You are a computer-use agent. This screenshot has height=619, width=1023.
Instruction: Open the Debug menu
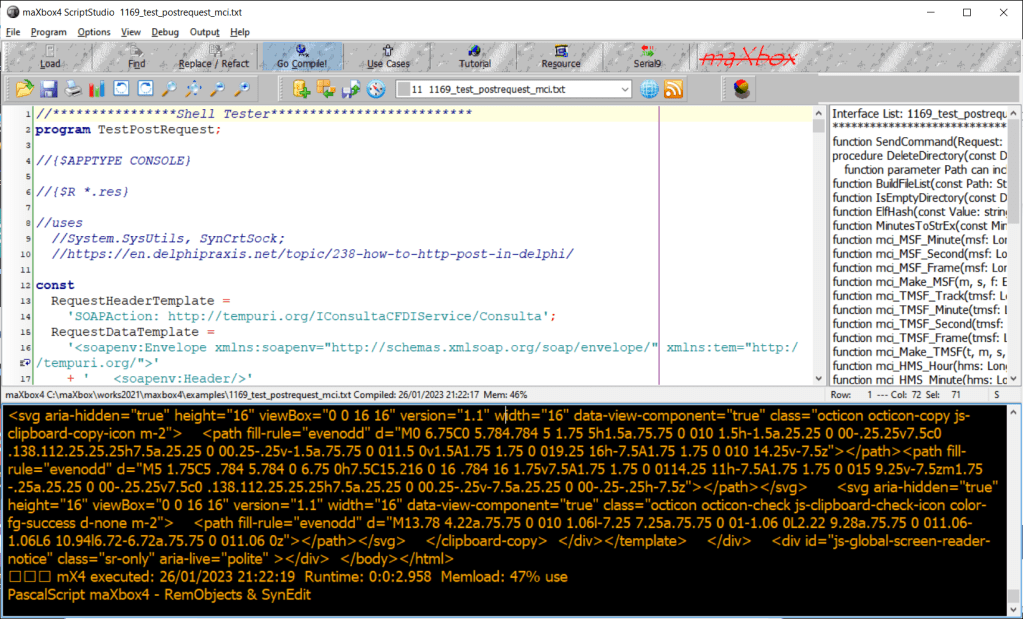pos(165,32)
